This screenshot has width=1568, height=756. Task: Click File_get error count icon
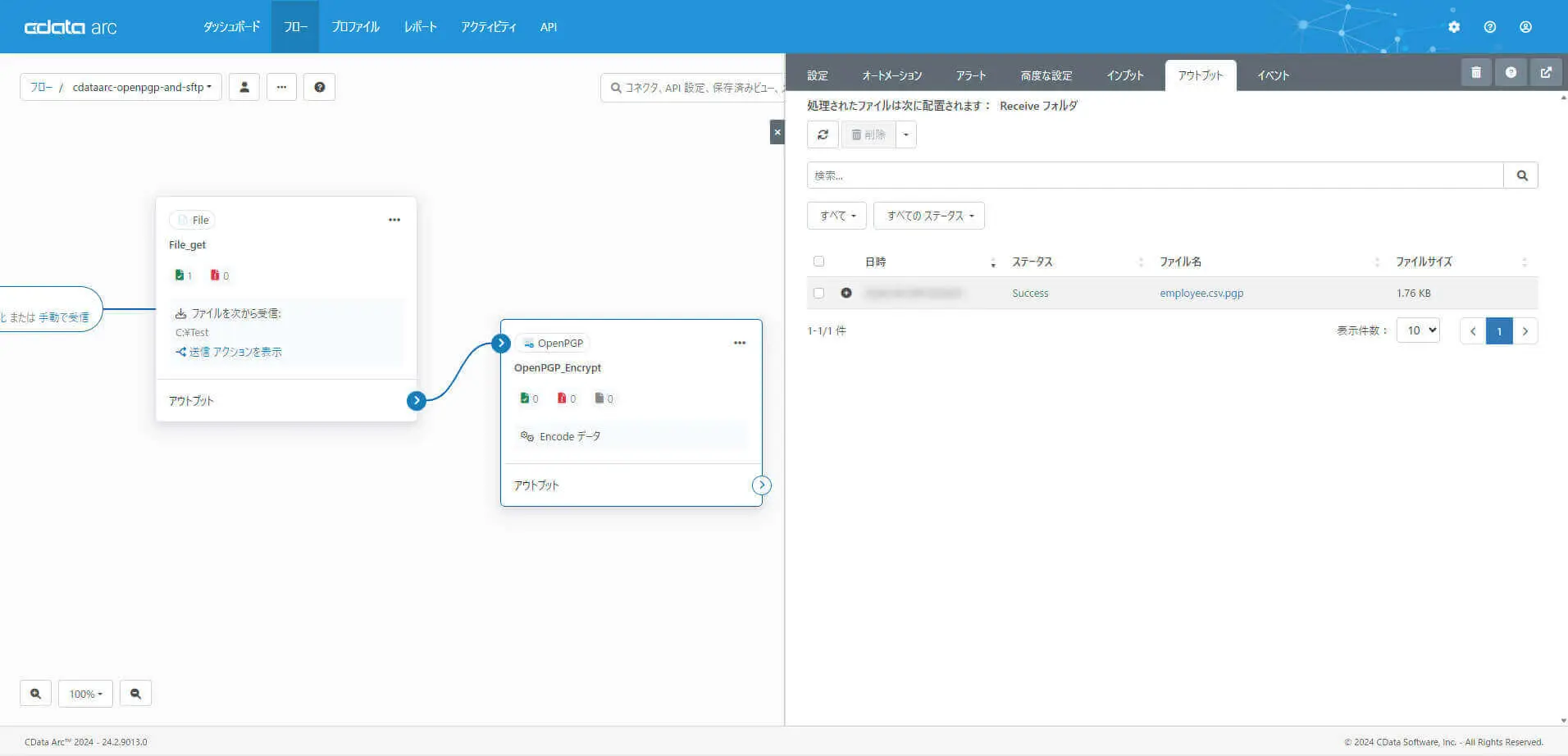pyautogui.click(x=215, y=276)
